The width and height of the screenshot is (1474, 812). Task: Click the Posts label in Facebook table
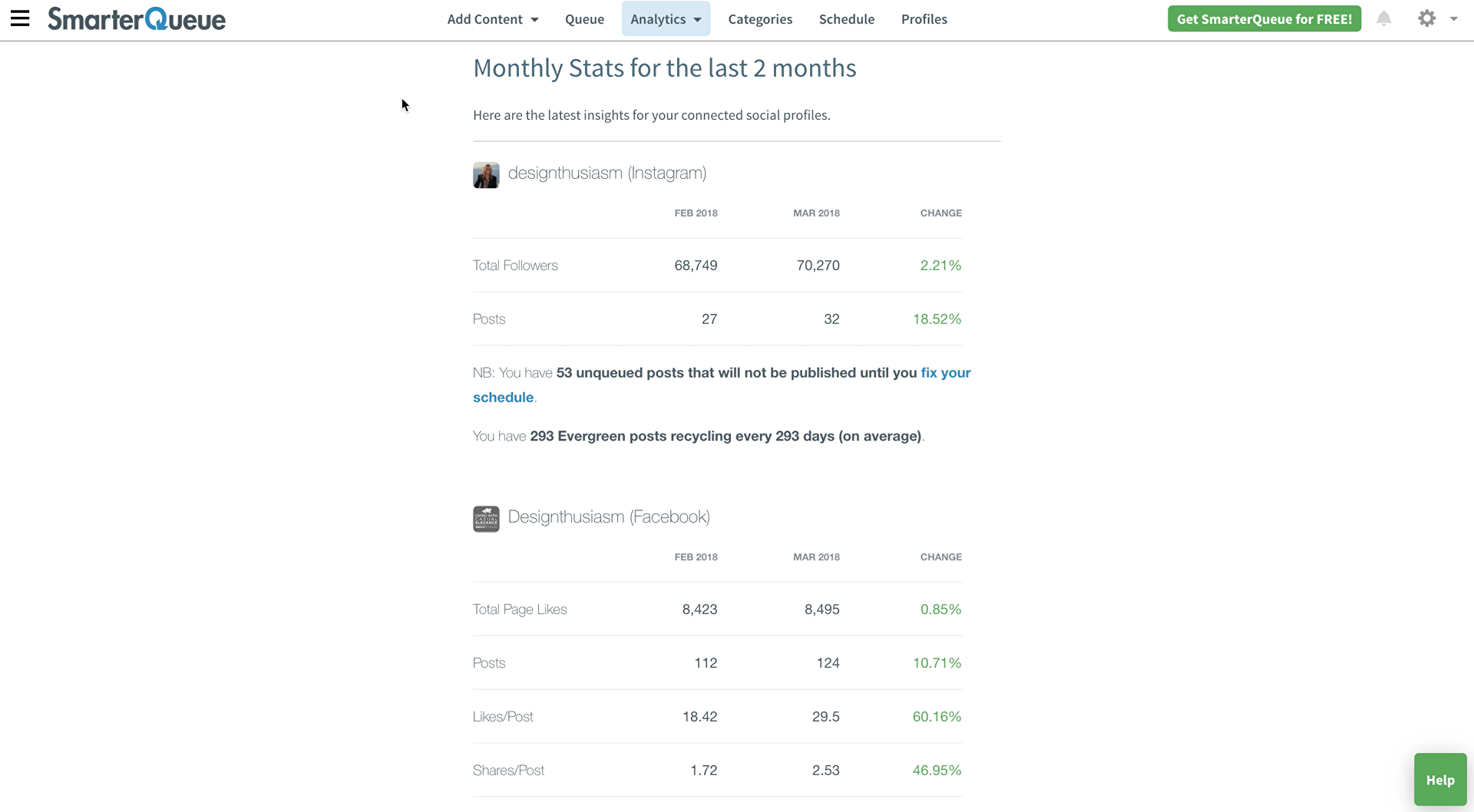coord(489,663)
